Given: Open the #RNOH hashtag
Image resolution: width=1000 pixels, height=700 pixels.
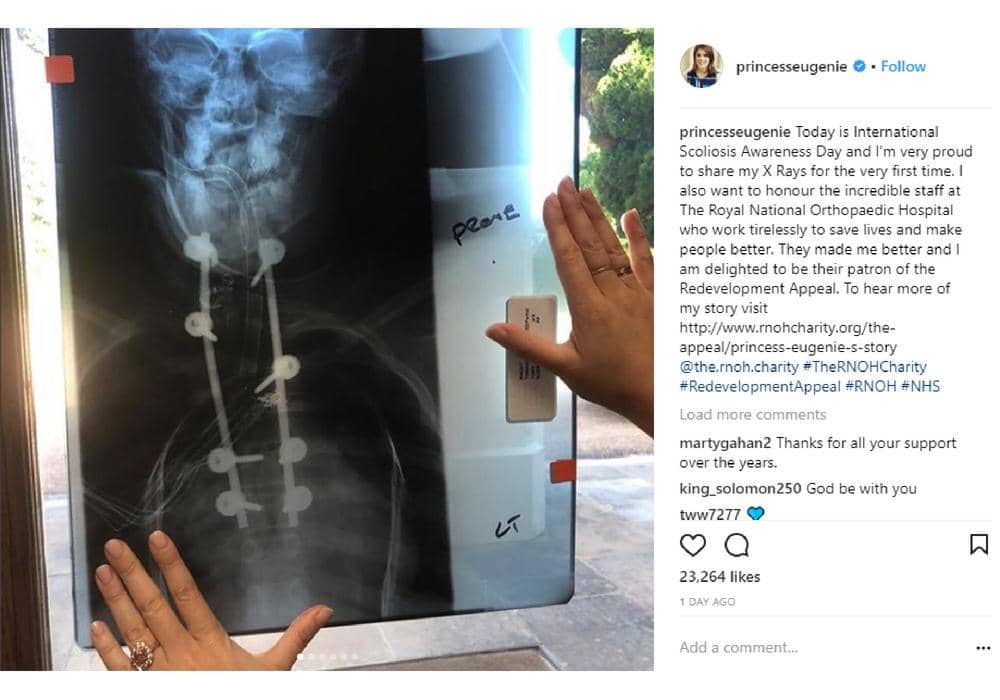Looking at the screenshot, I should click(871, 386).
